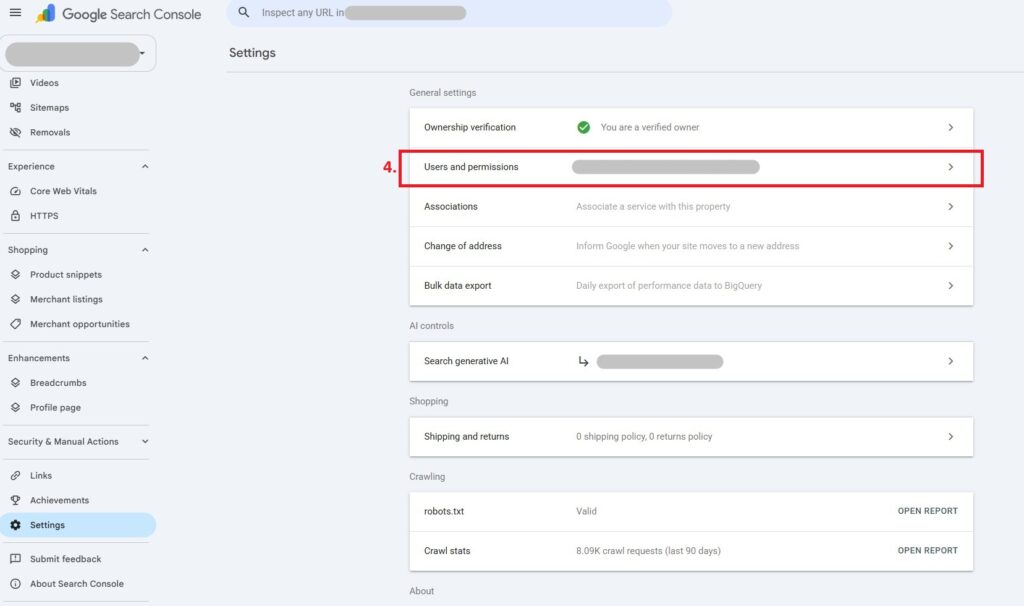1024x606 pixels.
Task: Click the Settings gear icon
Action: (x=16, y=526)
